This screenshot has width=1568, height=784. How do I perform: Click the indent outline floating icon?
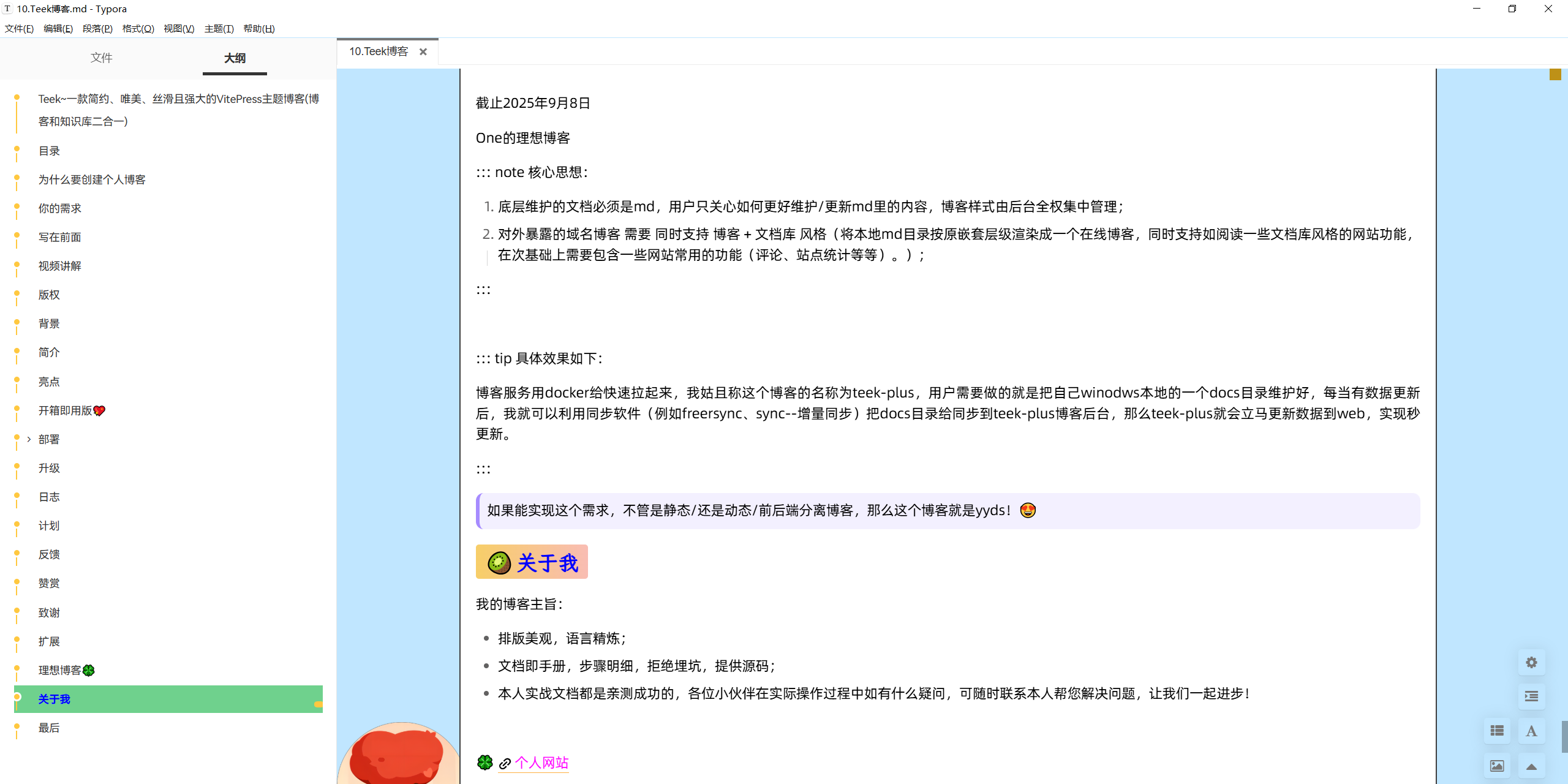[x=1531, y=696]
